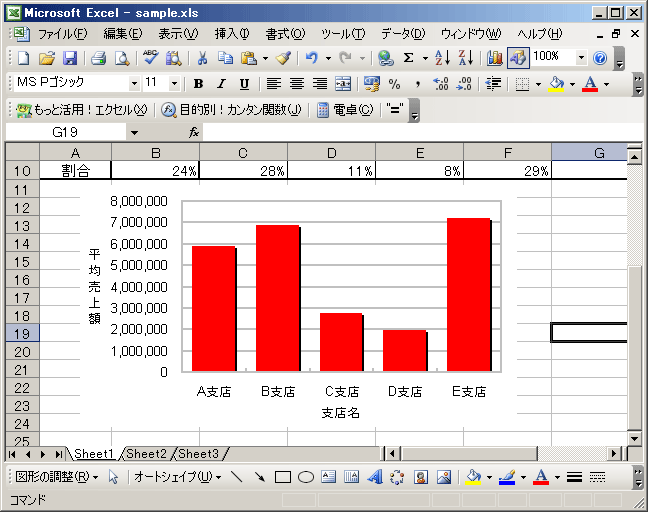Apply Currency style icon

pyautogui.click(x=372, y=84)
